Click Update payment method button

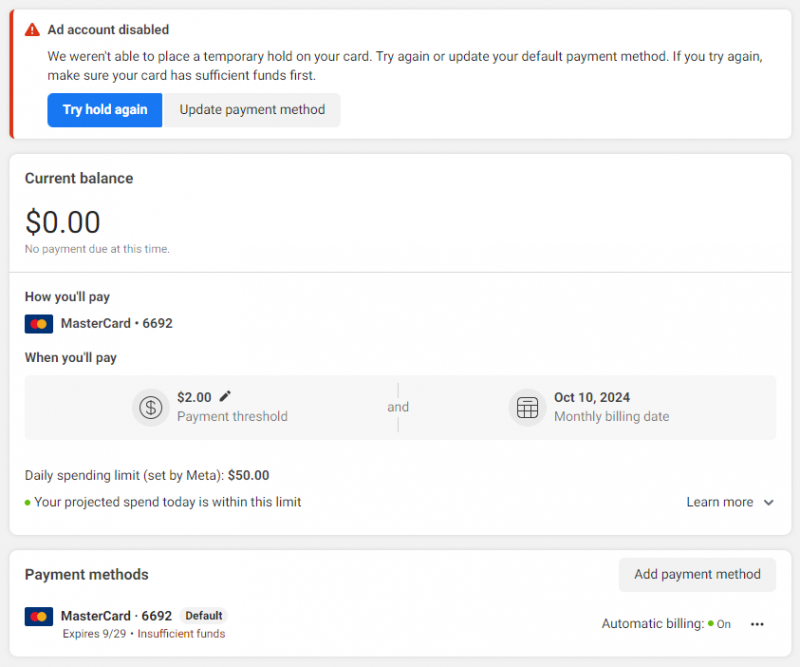click(252, 110)
